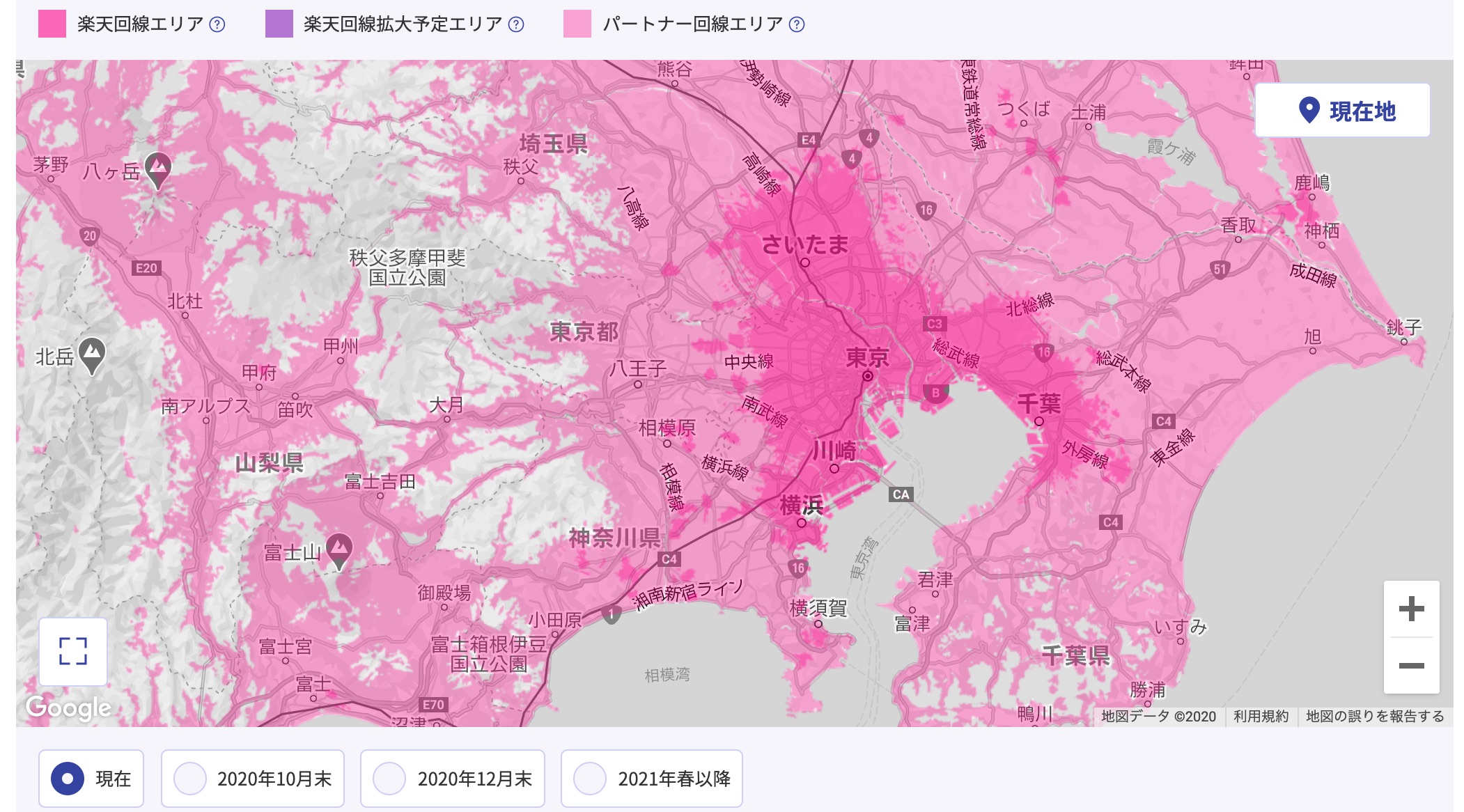
Task: Click the パートナー回線エリア legend label
Action: (693, 24)
